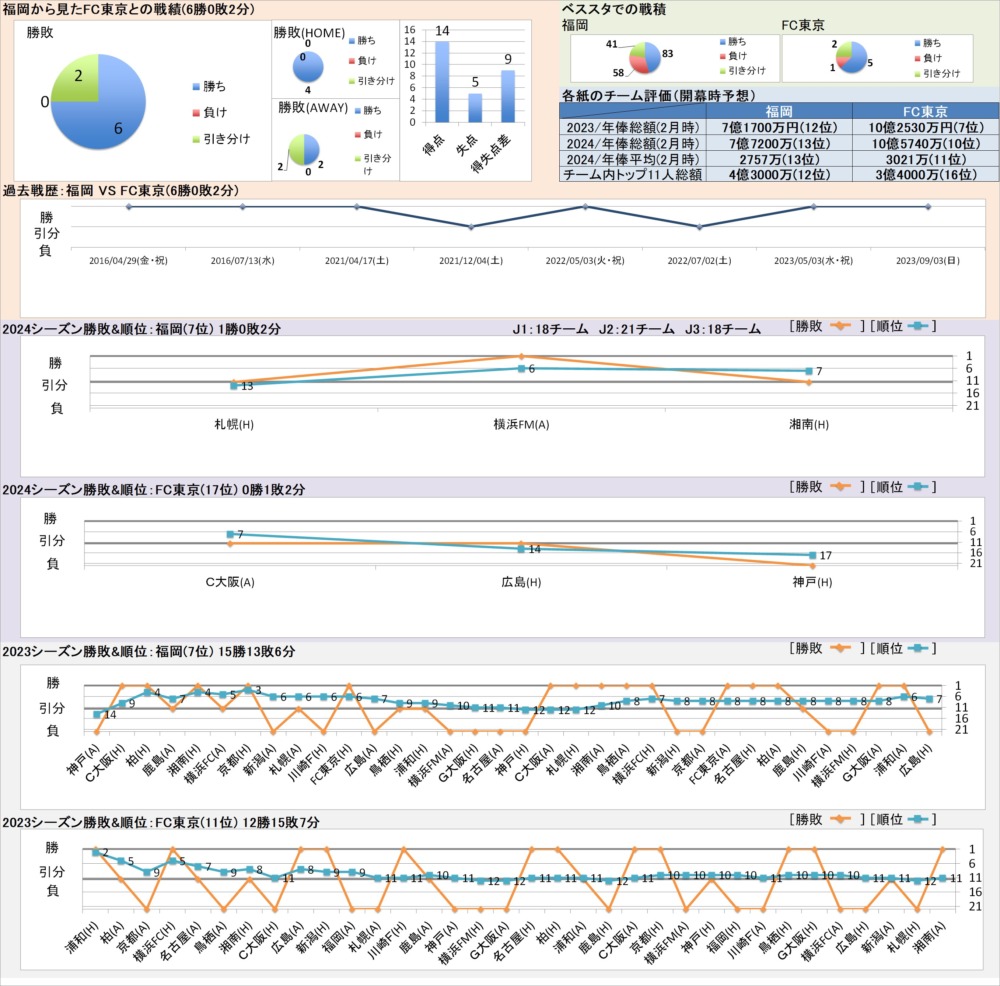Click the J2:21チーム label
Image resolution: width=1000 pixels, height=986 pixels.
636,329
